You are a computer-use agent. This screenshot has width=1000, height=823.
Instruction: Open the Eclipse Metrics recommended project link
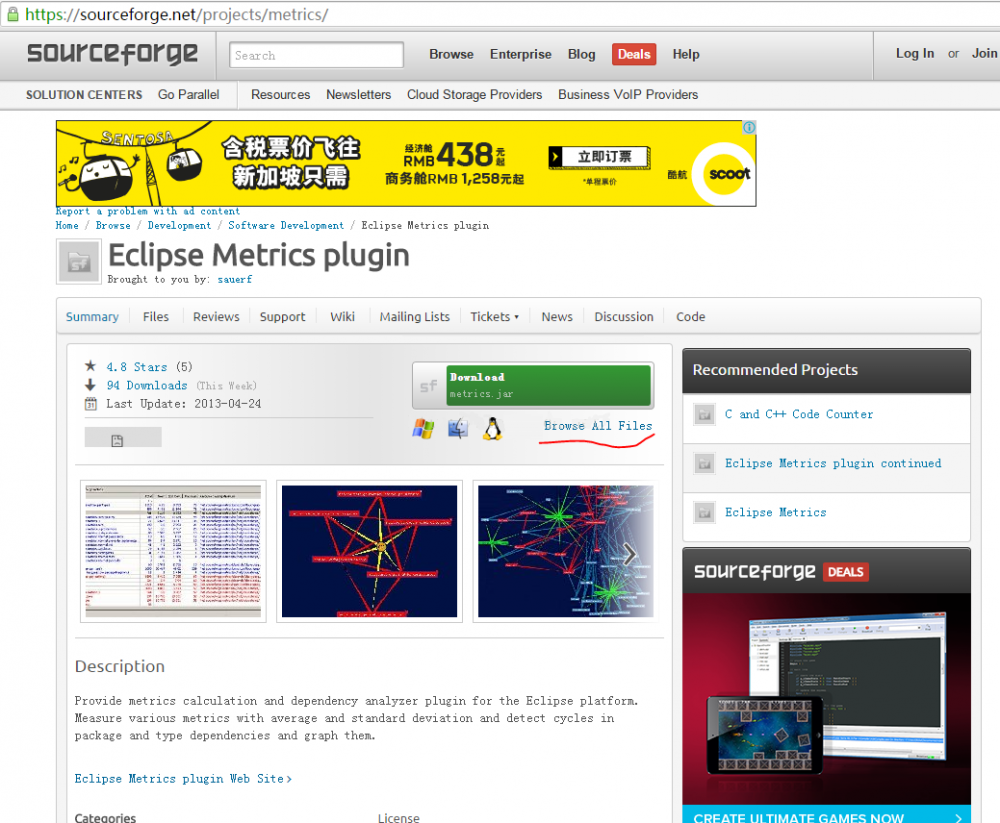[776, 512]
